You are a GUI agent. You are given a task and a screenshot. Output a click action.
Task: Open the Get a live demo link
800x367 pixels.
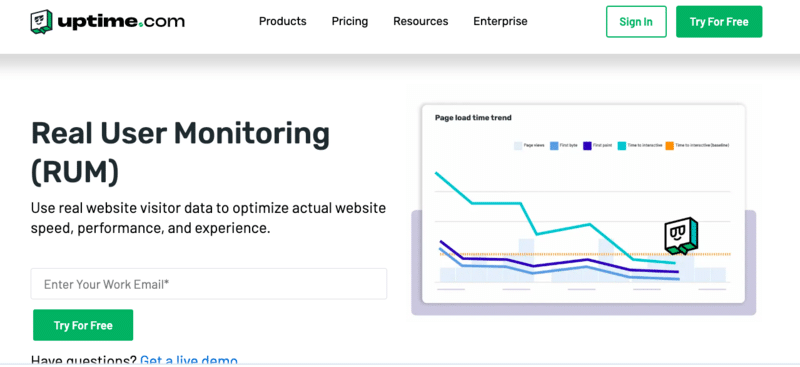[189, 360]
